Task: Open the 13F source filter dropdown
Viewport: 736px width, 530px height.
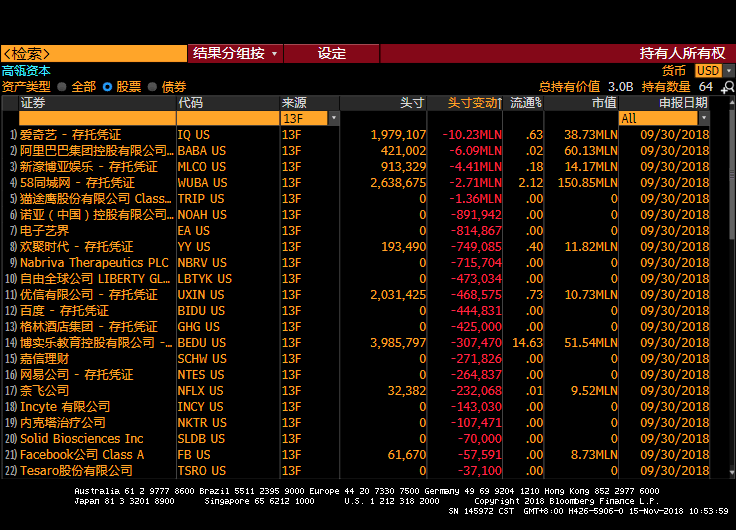Action: (x=334, y=118)
